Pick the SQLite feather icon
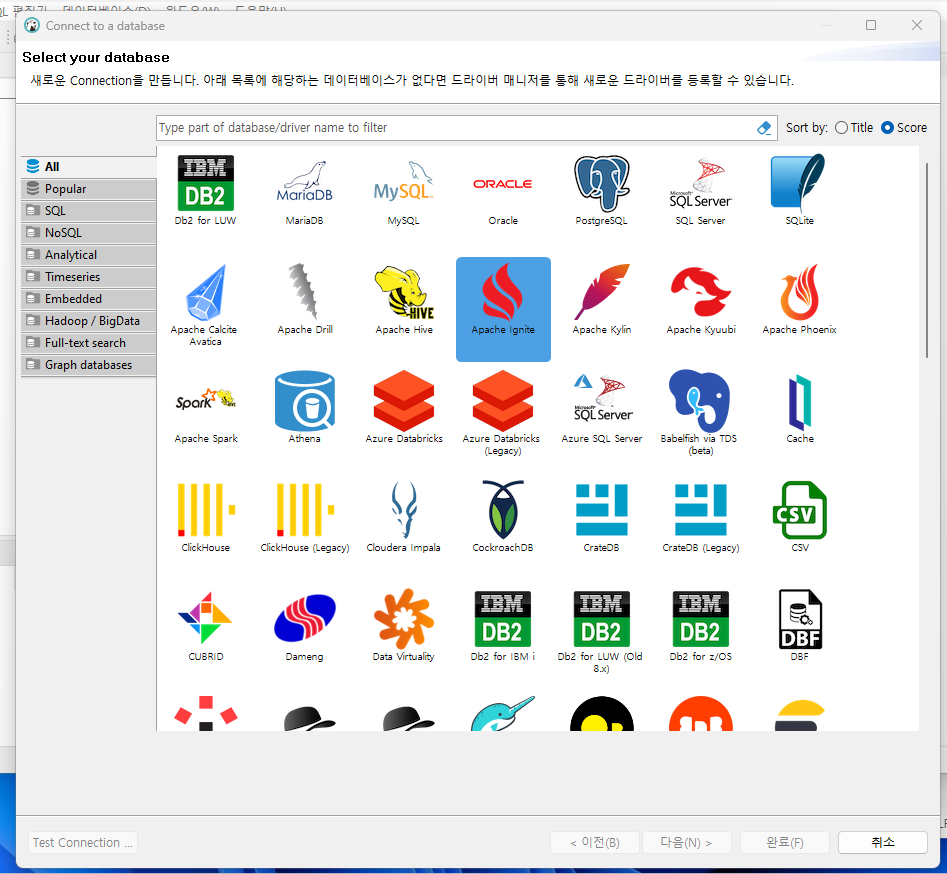This screenshot has height=874, width=947. coord(798,184)
